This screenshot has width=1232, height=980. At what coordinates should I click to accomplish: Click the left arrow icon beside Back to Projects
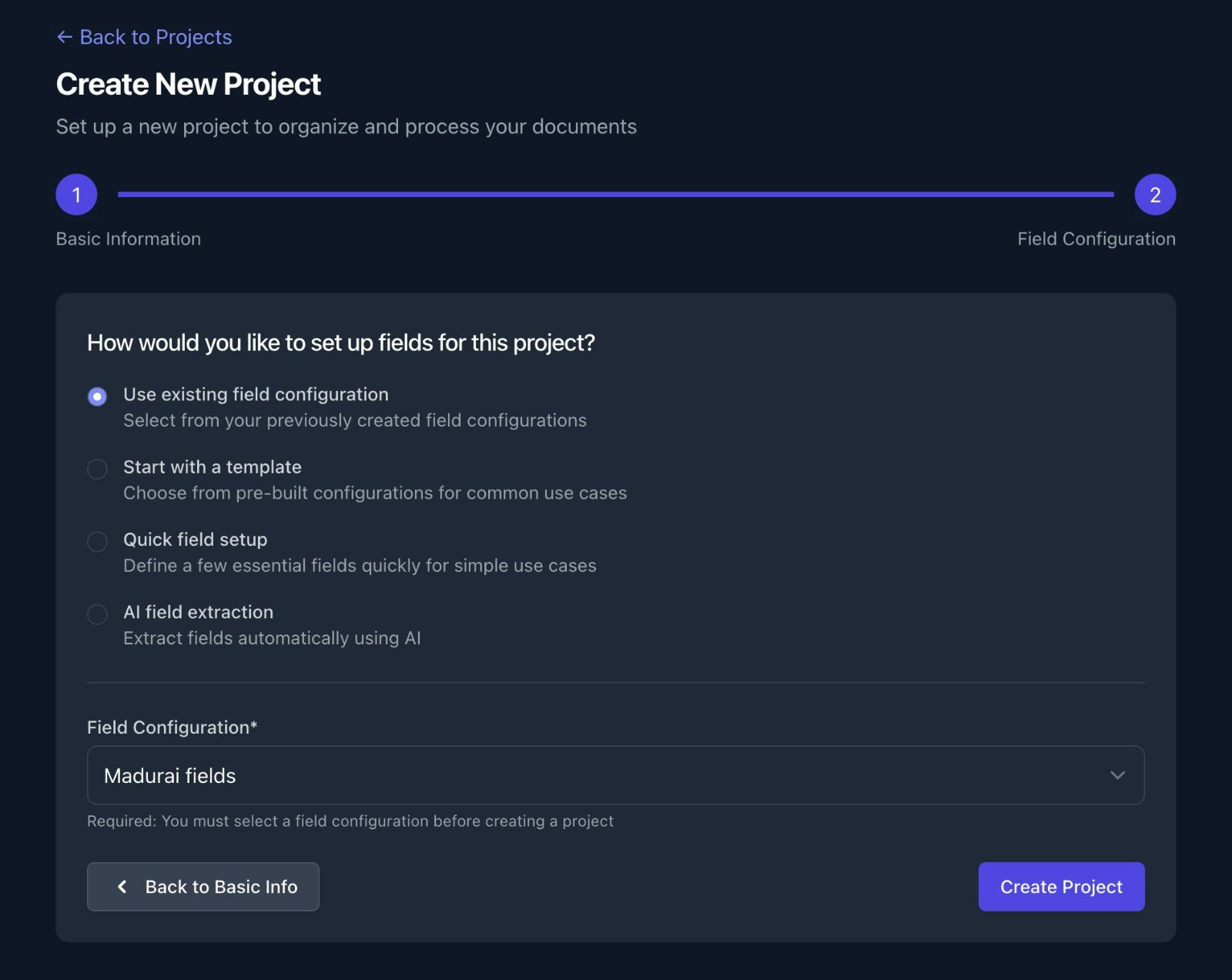click(x=65, y=37)
